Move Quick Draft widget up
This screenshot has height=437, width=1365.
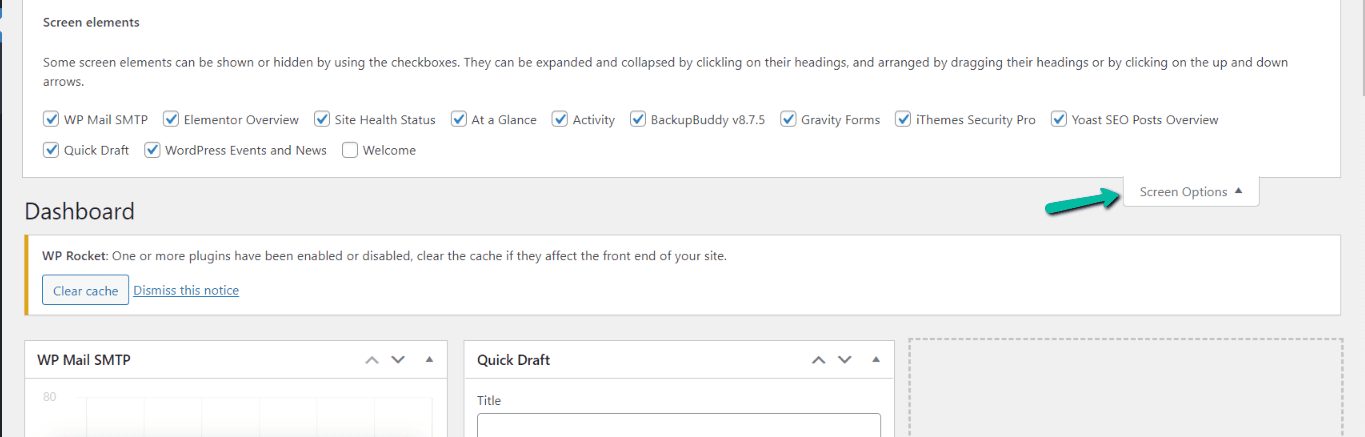coord(818,360)
